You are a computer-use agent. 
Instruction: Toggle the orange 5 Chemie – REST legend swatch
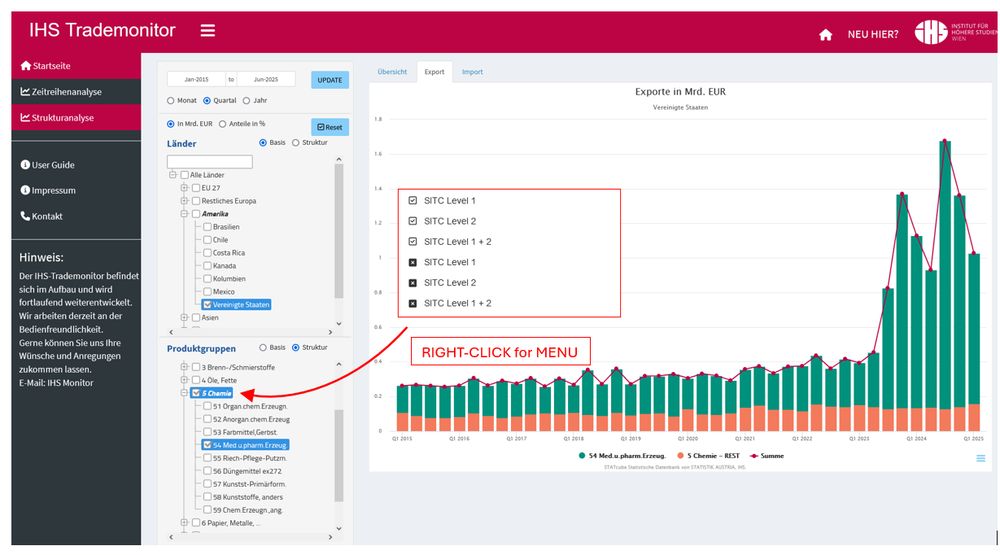[680, 455]
